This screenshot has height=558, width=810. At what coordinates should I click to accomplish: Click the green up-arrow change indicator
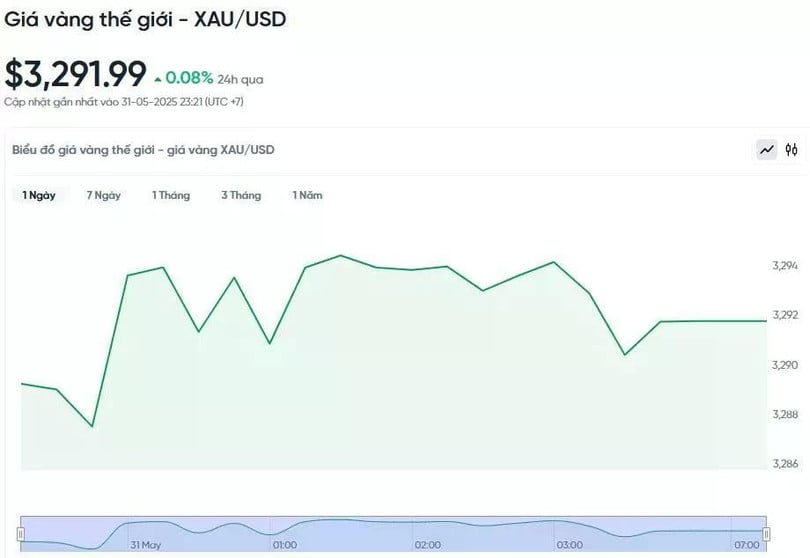(158, 78)
